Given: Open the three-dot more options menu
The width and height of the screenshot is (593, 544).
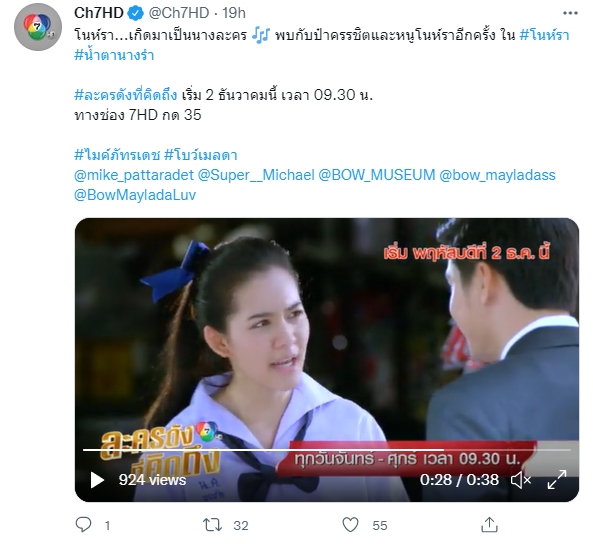Looking at the screenshot, I should (x=570, y=13).
